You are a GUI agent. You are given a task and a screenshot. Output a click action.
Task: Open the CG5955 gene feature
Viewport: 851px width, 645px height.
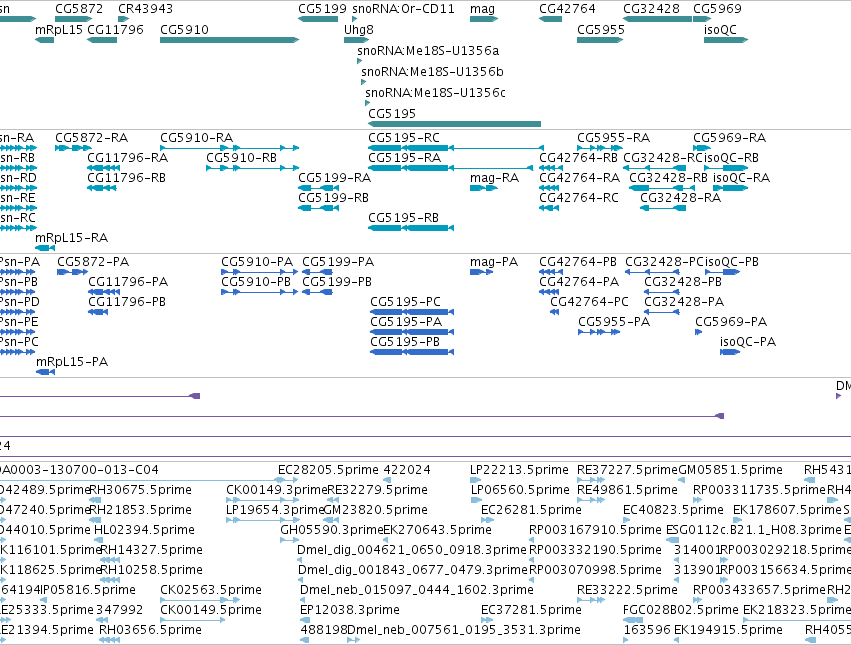[x=600, y=40]
